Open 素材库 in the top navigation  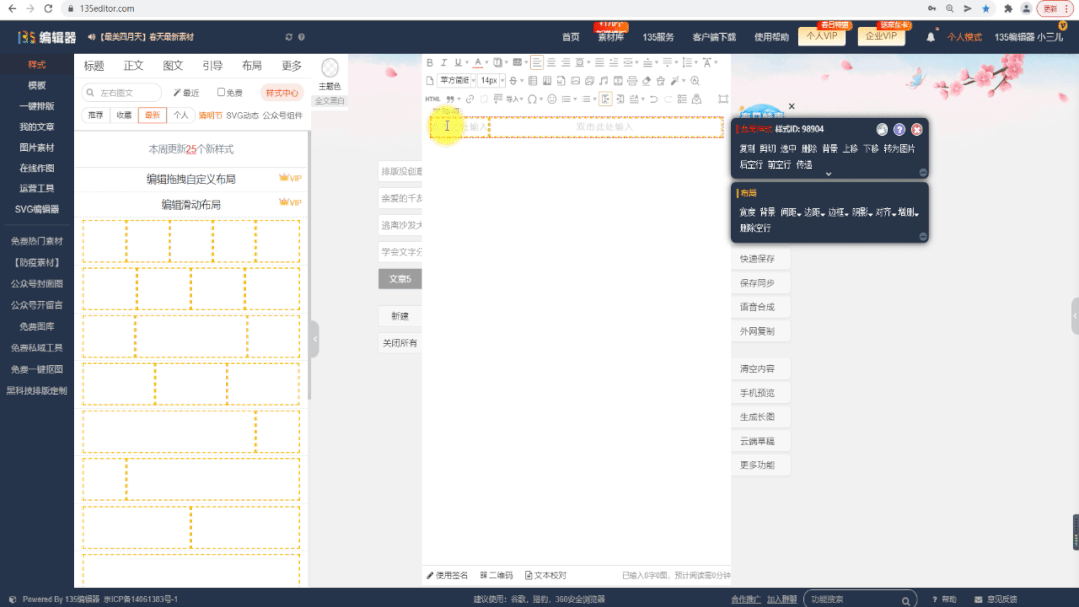point(610,37)
